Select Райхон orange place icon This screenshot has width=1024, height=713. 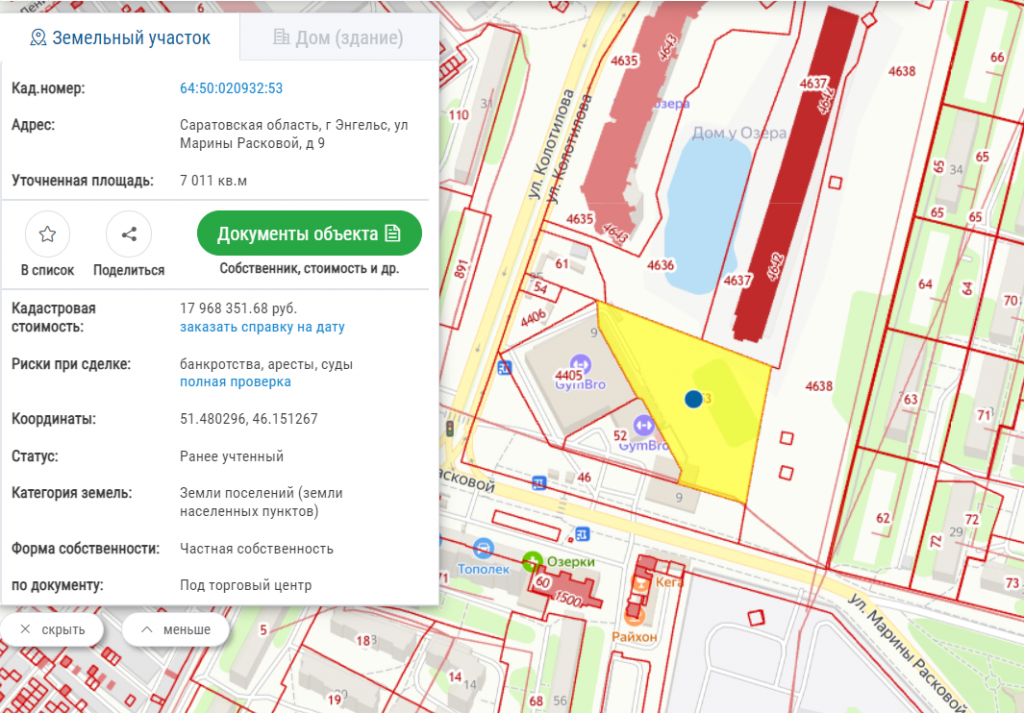pos(634,614)
